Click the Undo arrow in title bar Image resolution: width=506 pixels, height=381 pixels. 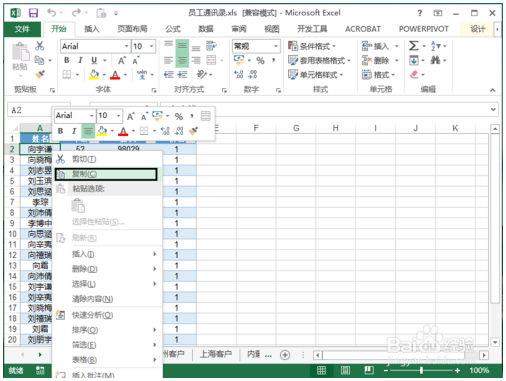pyautogui.click(x=52, y=13)
